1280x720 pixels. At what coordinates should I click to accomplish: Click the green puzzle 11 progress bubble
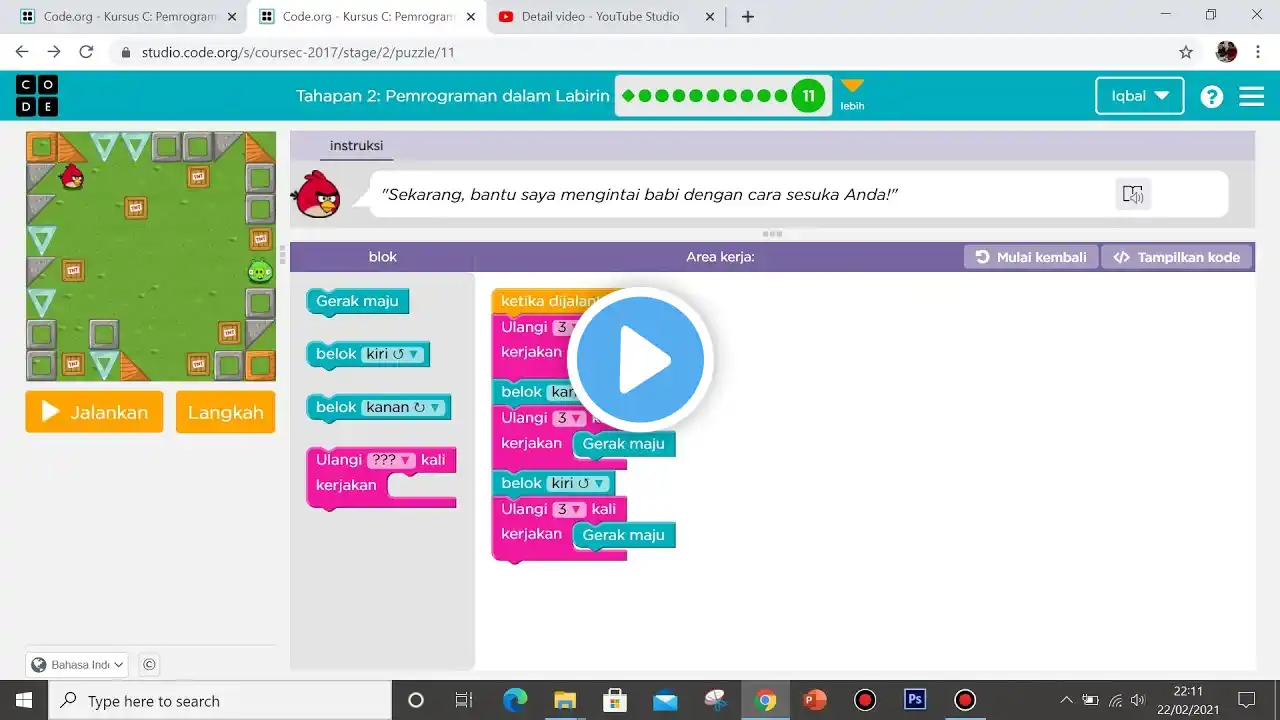pyautogui.click(x=808, y=96)
